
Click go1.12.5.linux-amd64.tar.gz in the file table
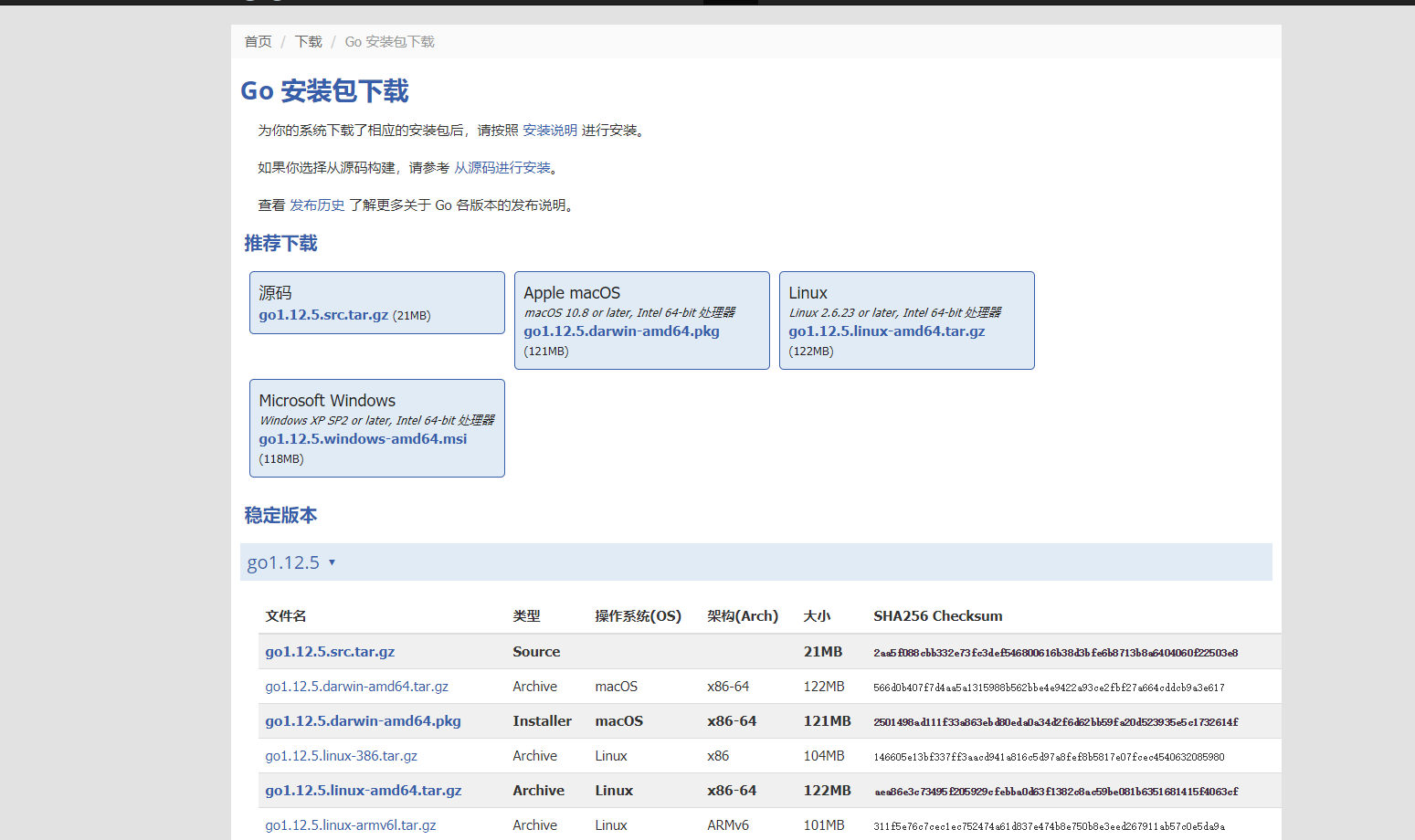pos(363,791)
